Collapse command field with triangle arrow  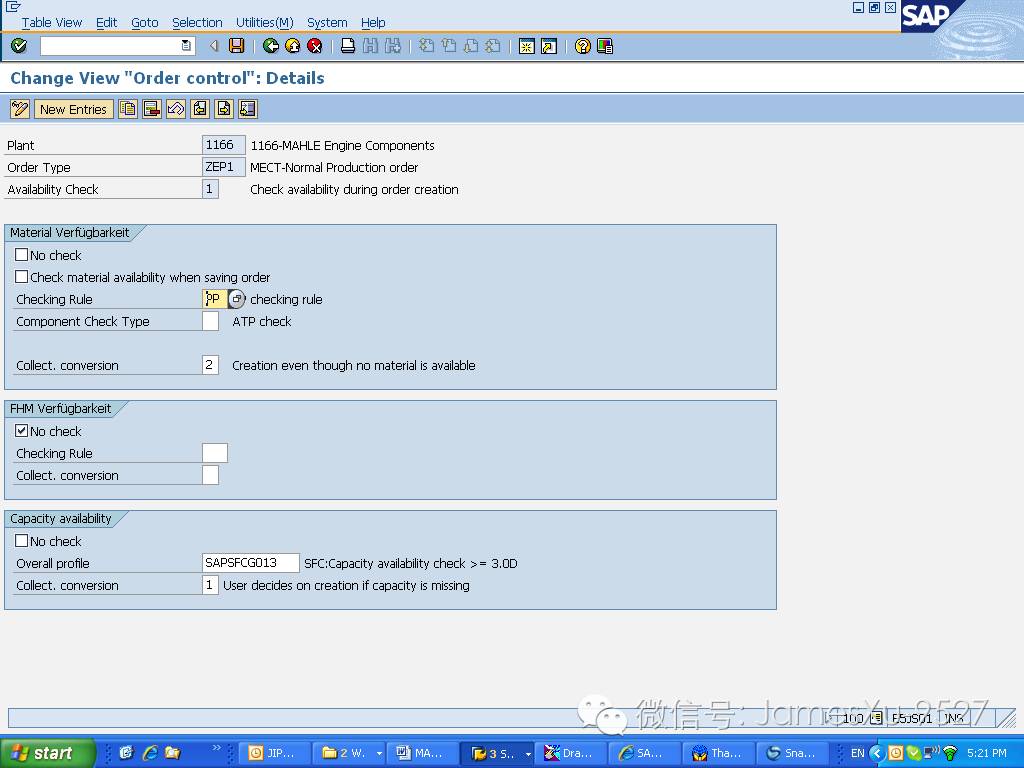click(214, 46)
